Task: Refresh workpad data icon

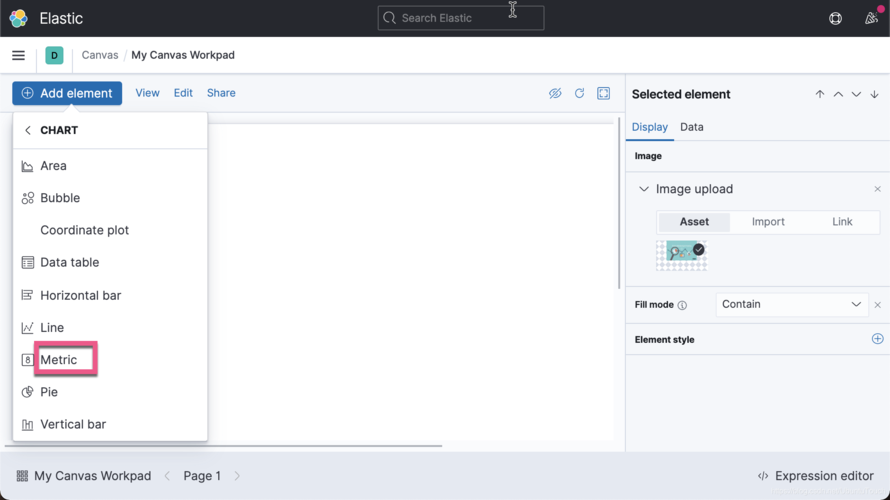Action: click(x=579, y=93)
